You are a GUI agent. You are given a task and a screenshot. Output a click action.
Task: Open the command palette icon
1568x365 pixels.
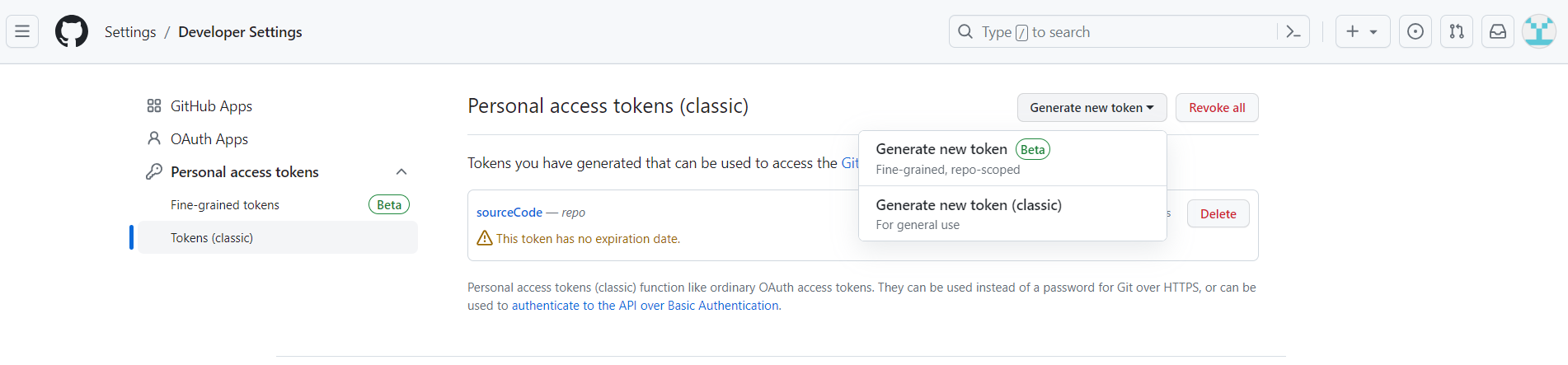1293,32
